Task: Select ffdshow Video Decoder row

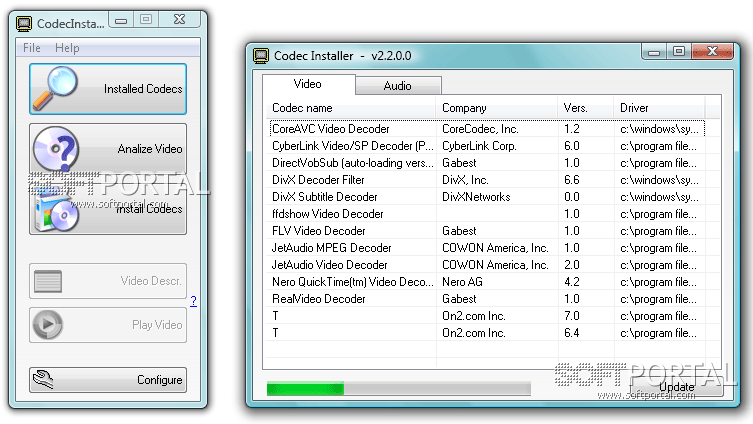Action: click(487, 214)
